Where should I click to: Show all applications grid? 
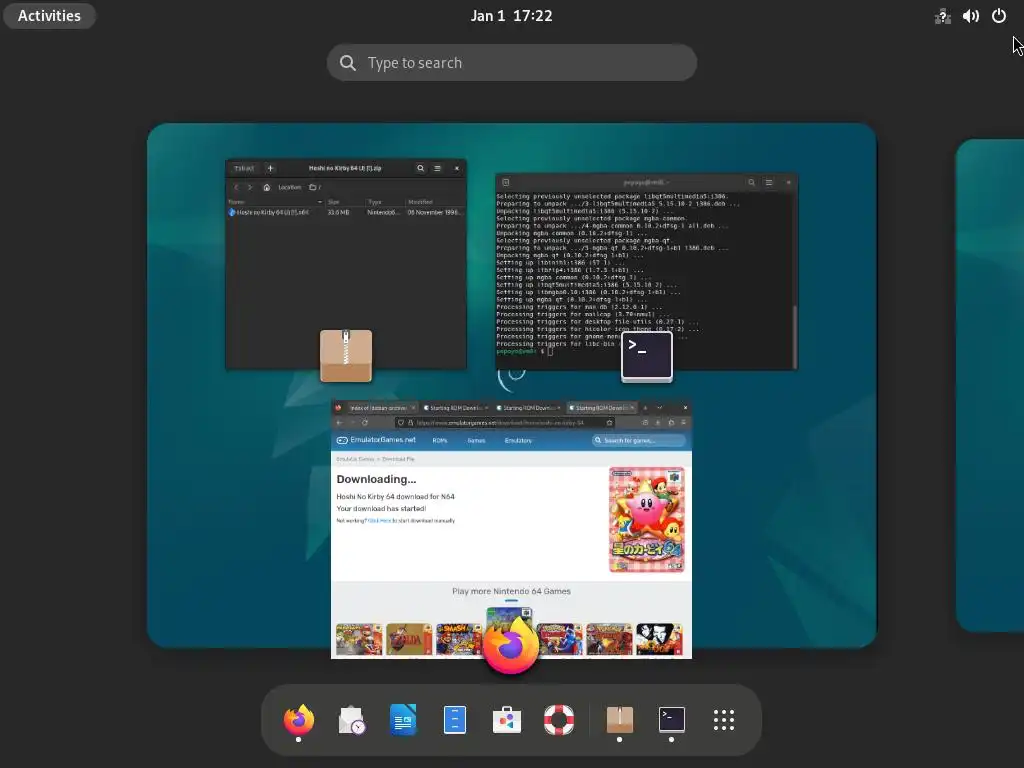pyautogui.click(x=724, y=720)
